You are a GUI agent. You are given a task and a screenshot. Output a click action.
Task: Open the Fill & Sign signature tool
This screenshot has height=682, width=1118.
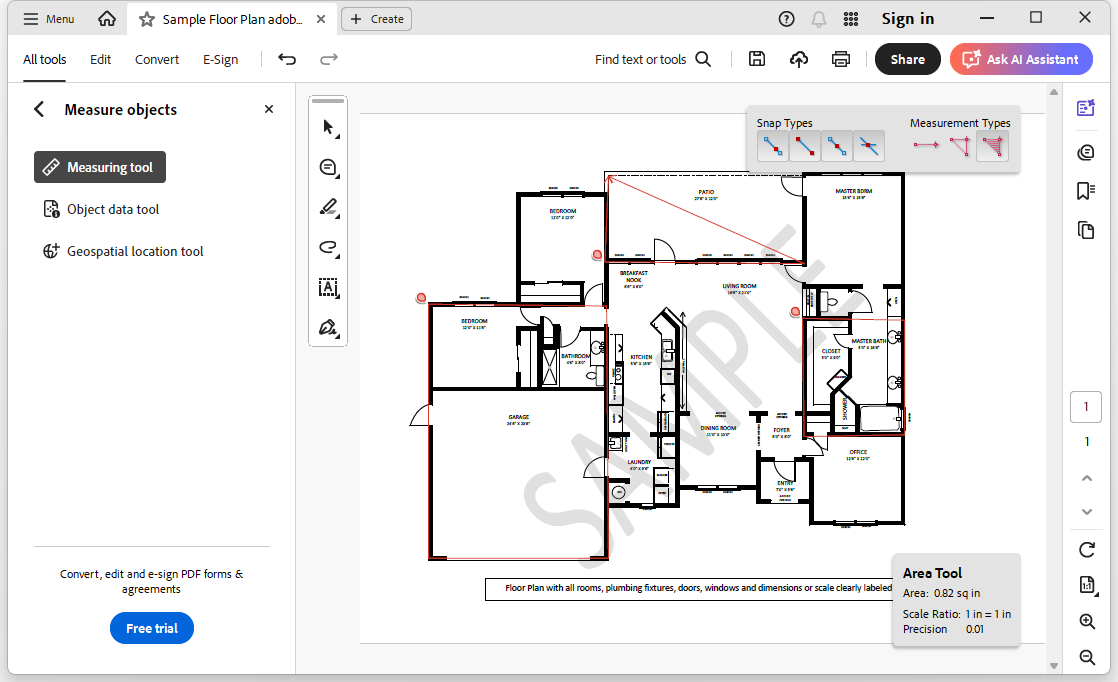click(x=328, y=327)
